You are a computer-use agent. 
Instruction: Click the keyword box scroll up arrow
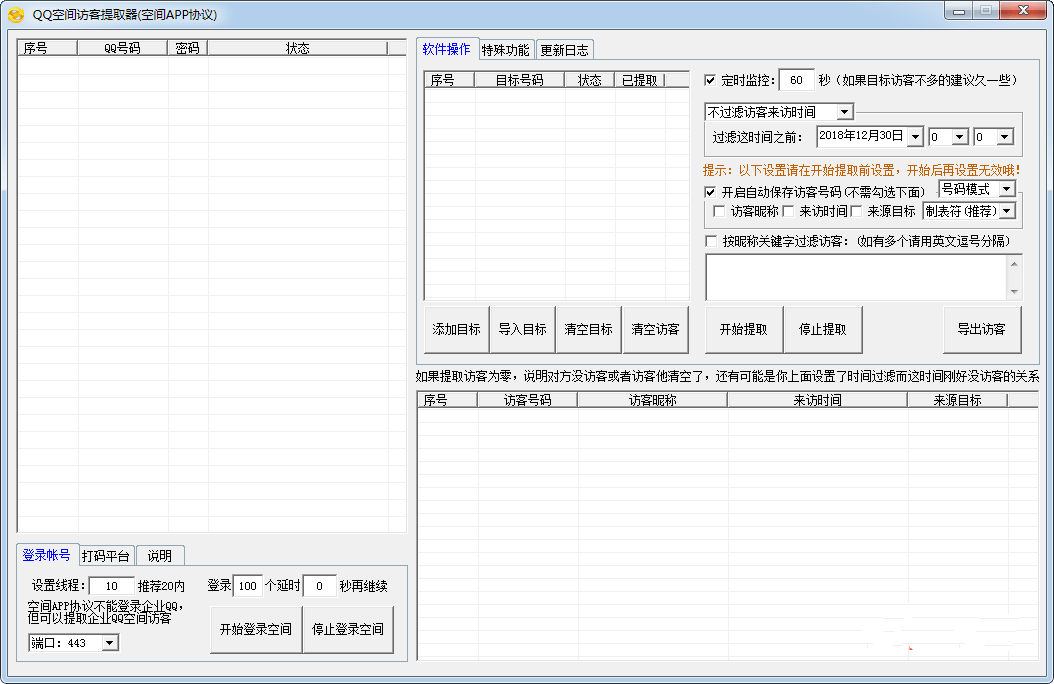[1014, 264]
